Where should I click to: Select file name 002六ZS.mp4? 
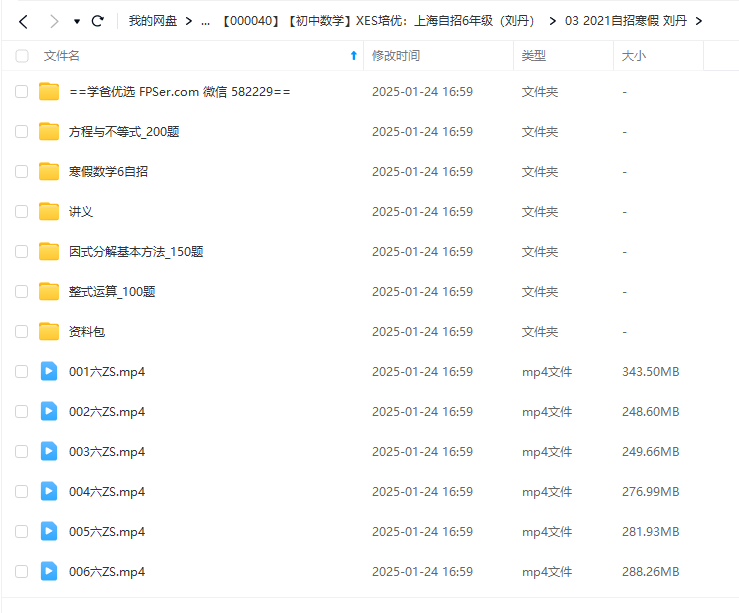tap(107, 412)
